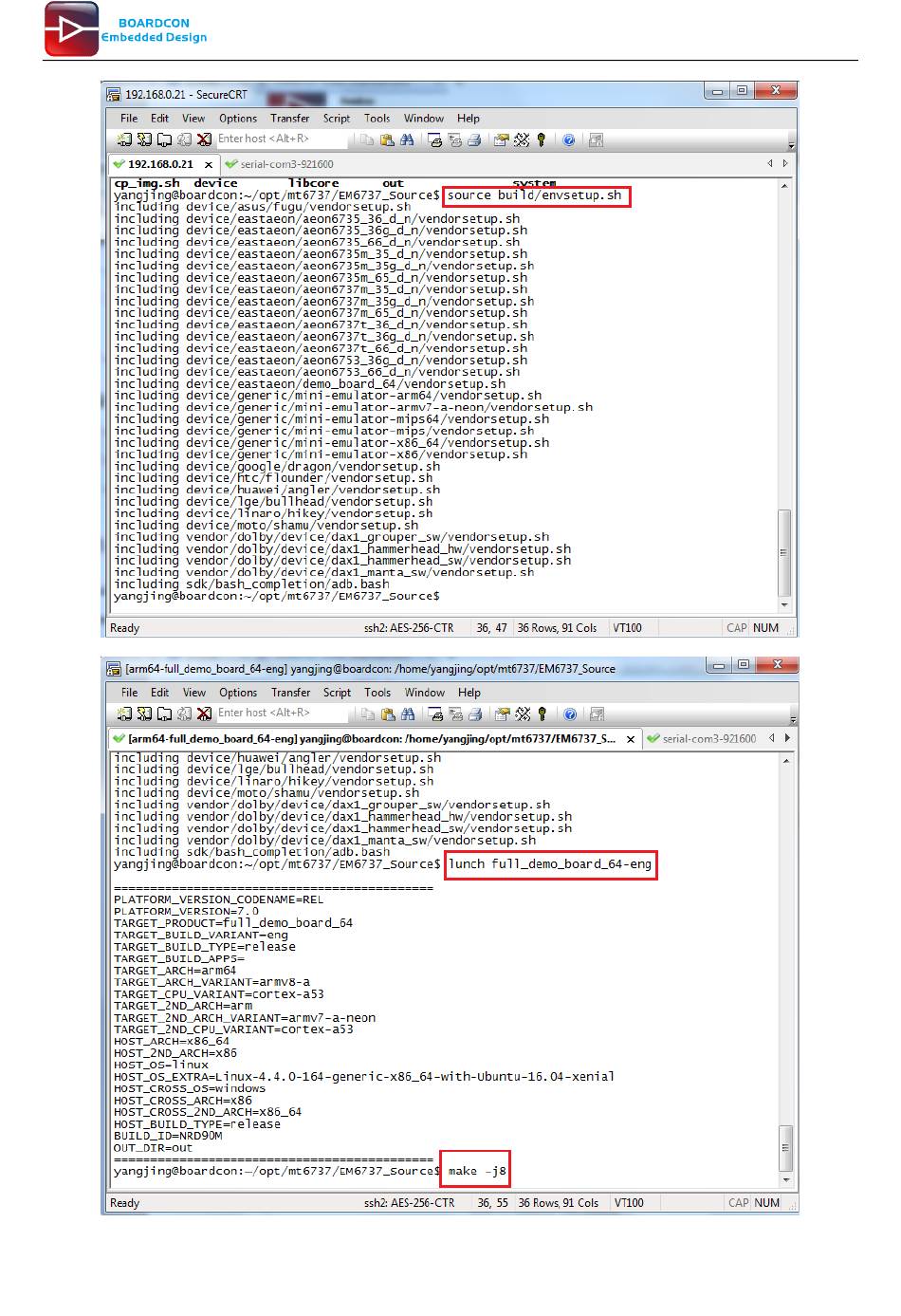Click Connect in Tab icon in arm64 window

coord(165,714)
